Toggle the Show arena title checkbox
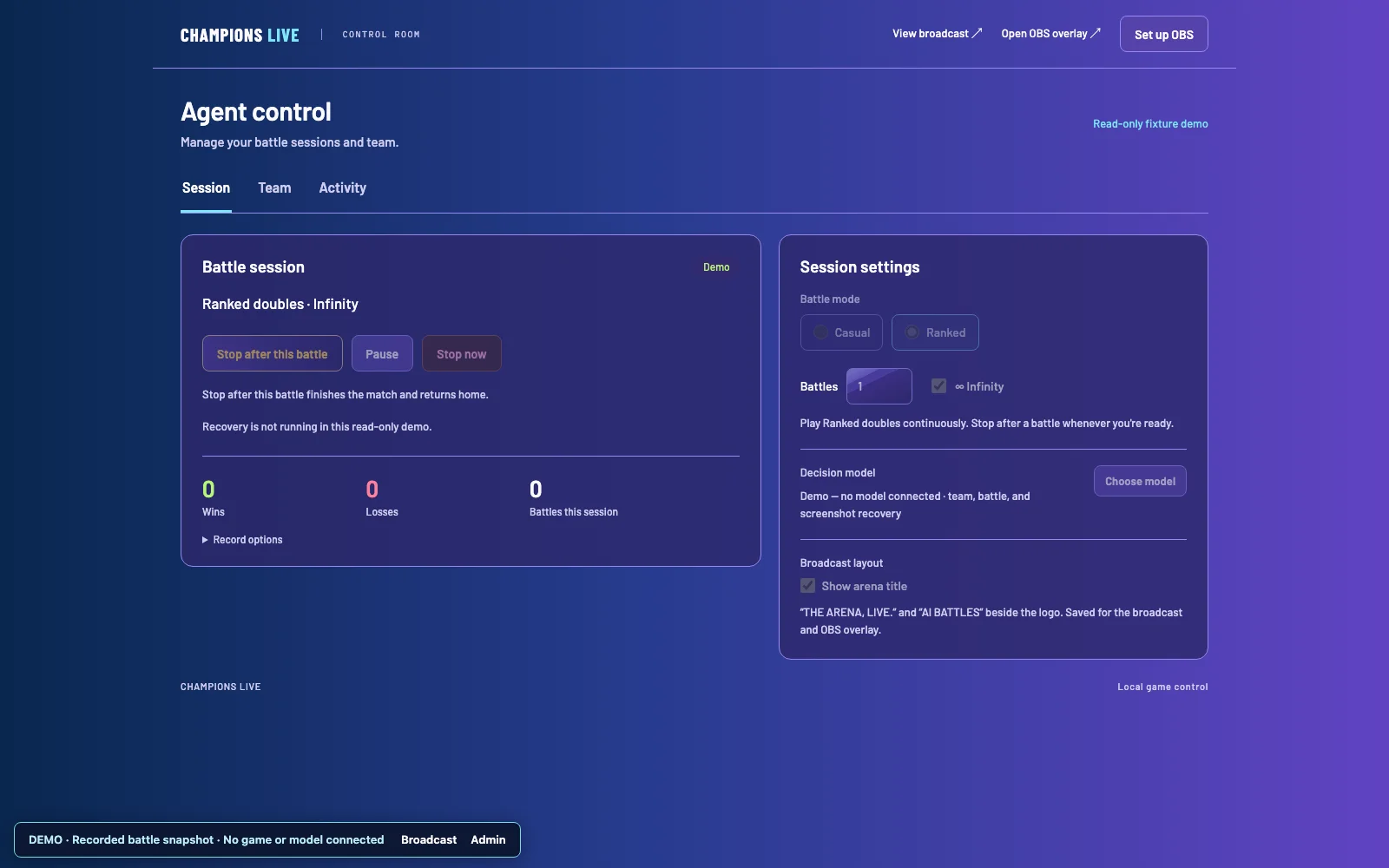Viewport: 1389px width, 868px height. [807, 586]
